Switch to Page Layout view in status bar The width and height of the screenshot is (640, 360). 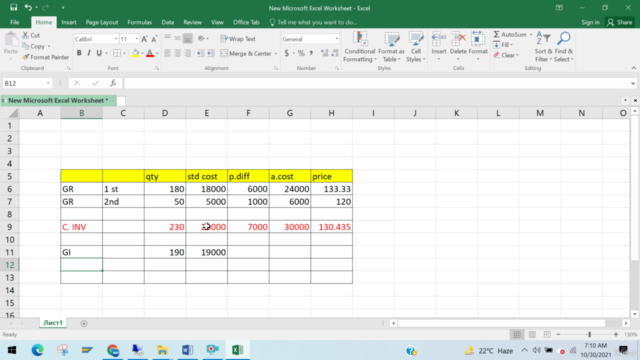[532, 335]
